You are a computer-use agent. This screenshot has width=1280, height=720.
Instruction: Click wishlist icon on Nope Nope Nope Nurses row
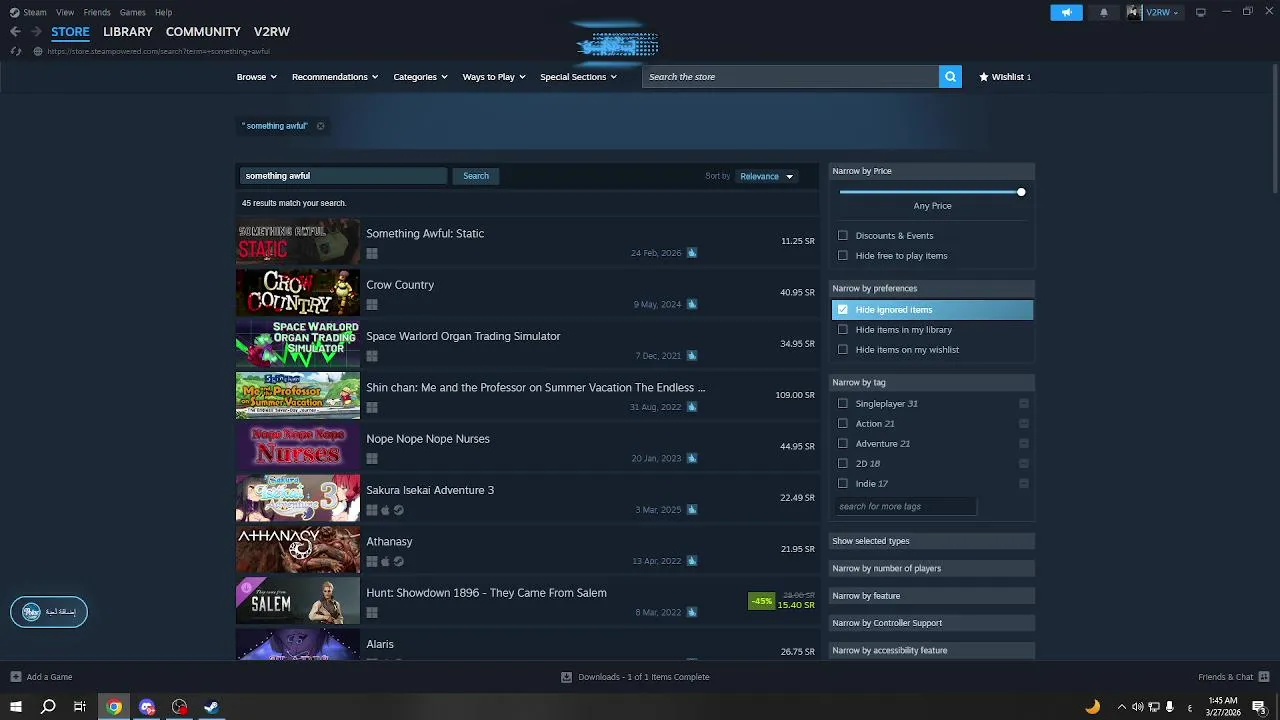pyautogui.click(x=691, y=458)
